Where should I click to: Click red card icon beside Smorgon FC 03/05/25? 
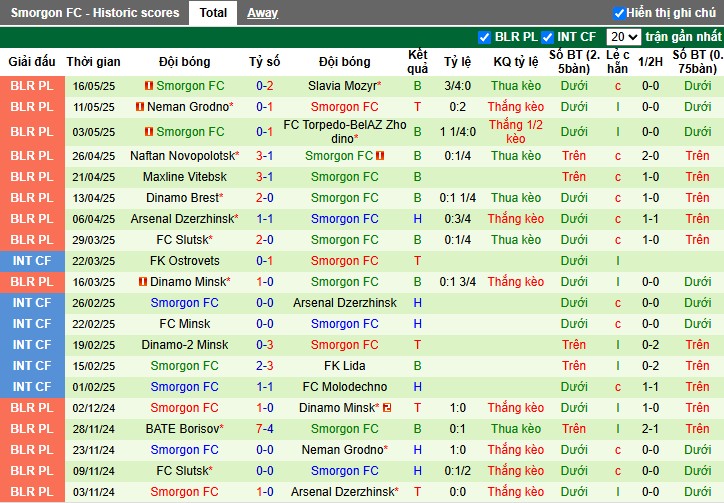[149, 132]
